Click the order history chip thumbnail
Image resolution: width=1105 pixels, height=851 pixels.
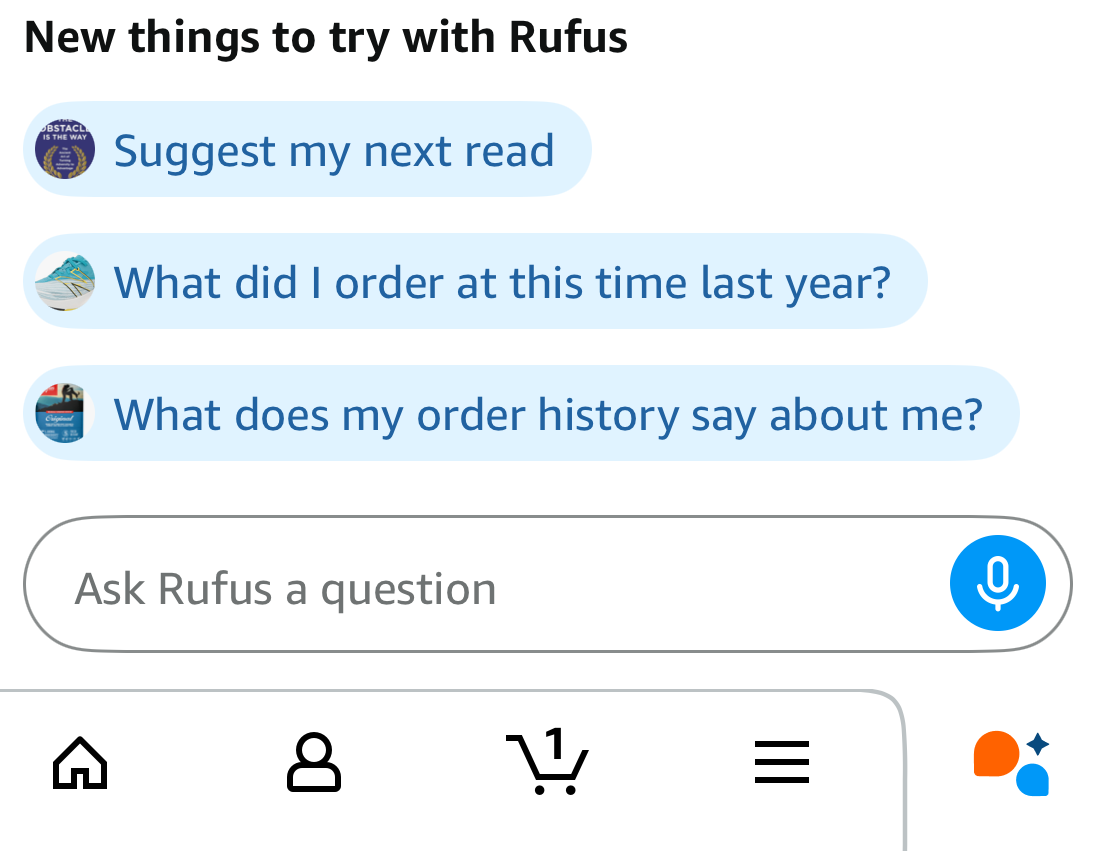pyautogui.click(x=65, y=413)
